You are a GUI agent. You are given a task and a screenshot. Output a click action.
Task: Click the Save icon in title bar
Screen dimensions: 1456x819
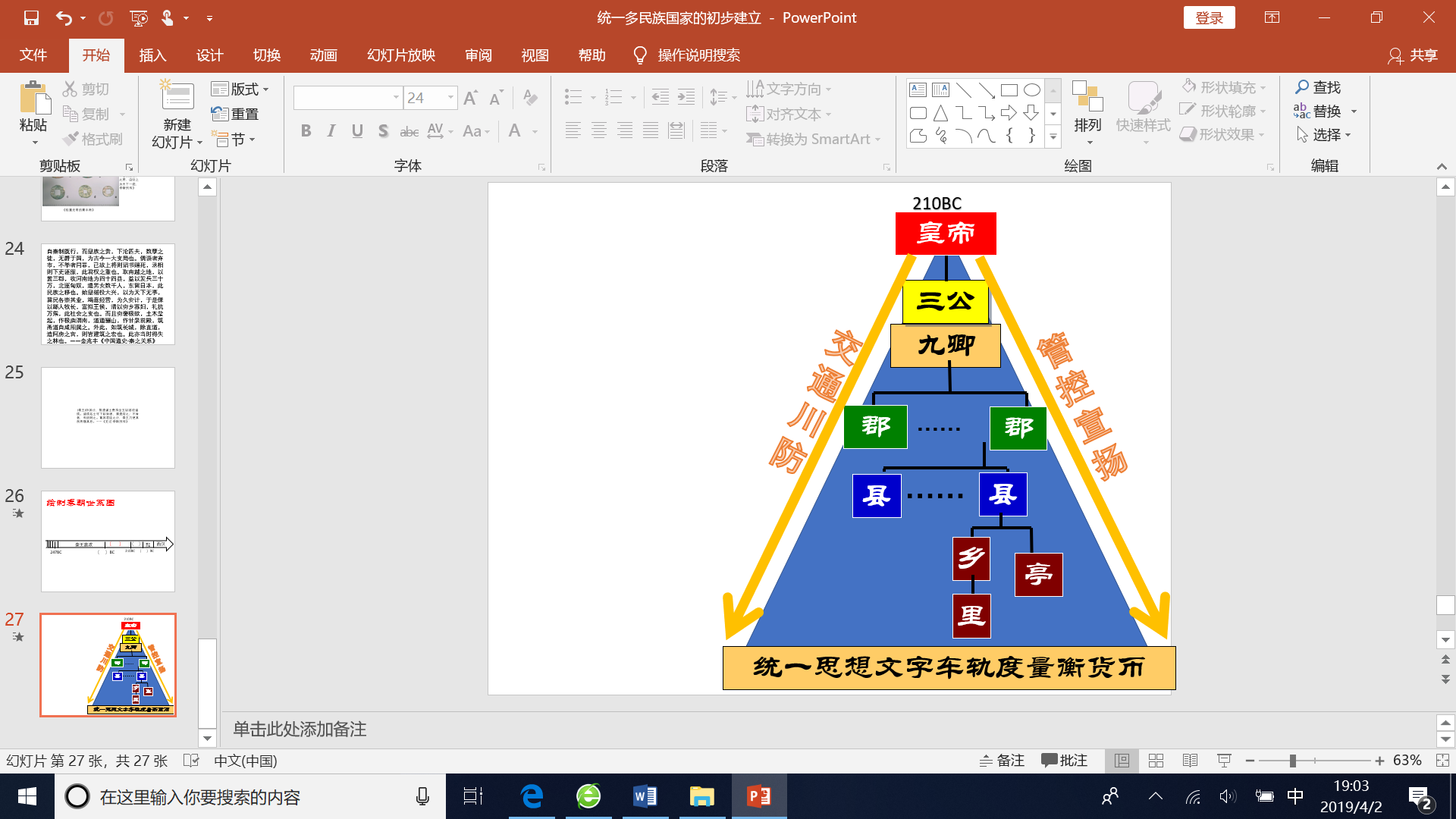click(31, 17)
